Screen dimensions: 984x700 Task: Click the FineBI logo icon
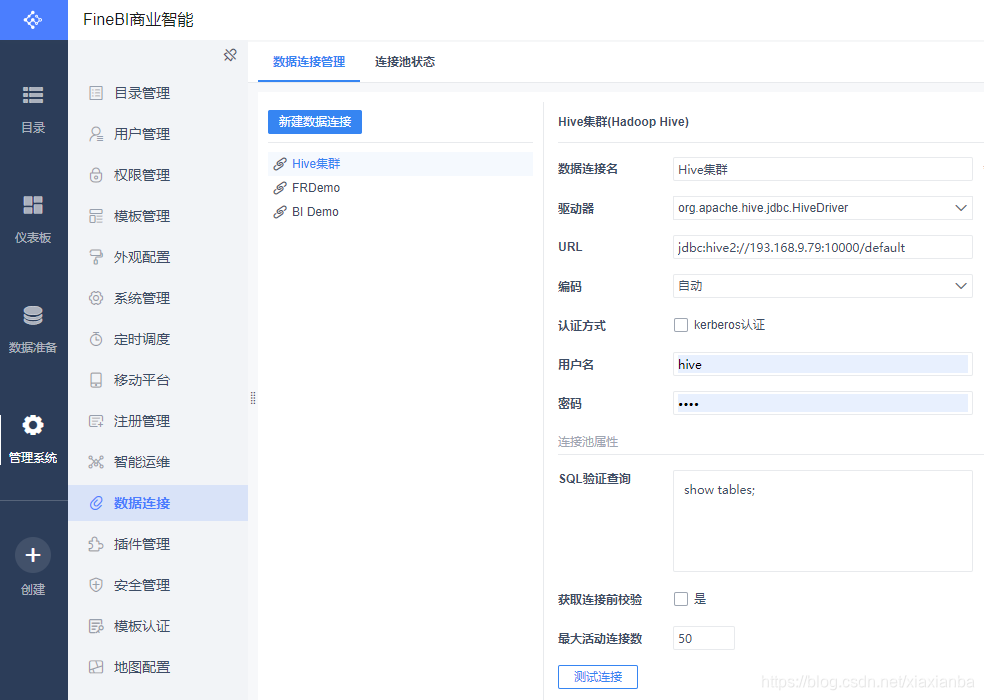tap(33, 20)
